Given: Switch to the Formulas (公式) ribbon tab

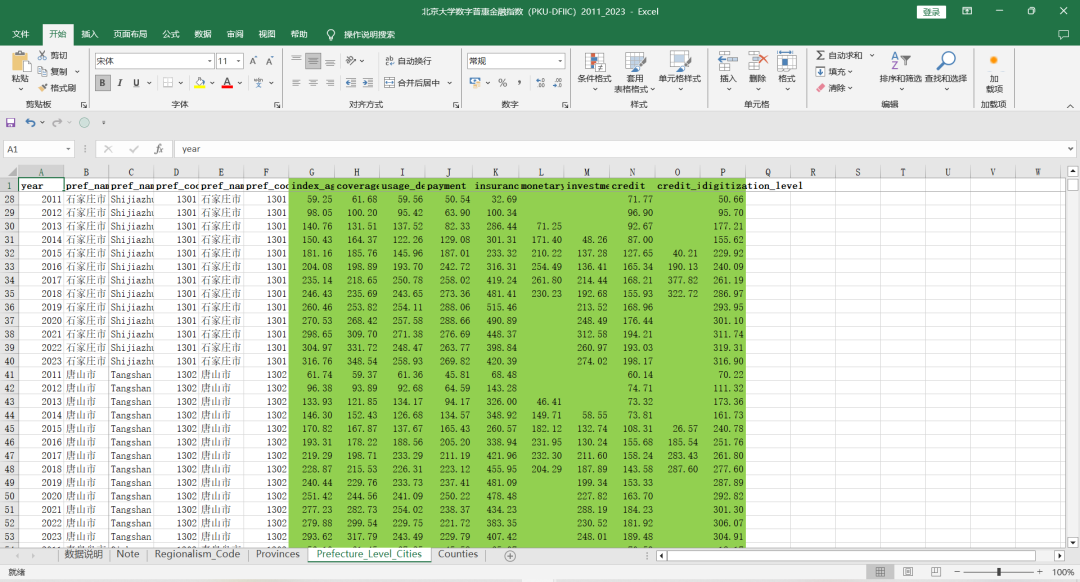Looking at the screenshot, I should (171, 34).
